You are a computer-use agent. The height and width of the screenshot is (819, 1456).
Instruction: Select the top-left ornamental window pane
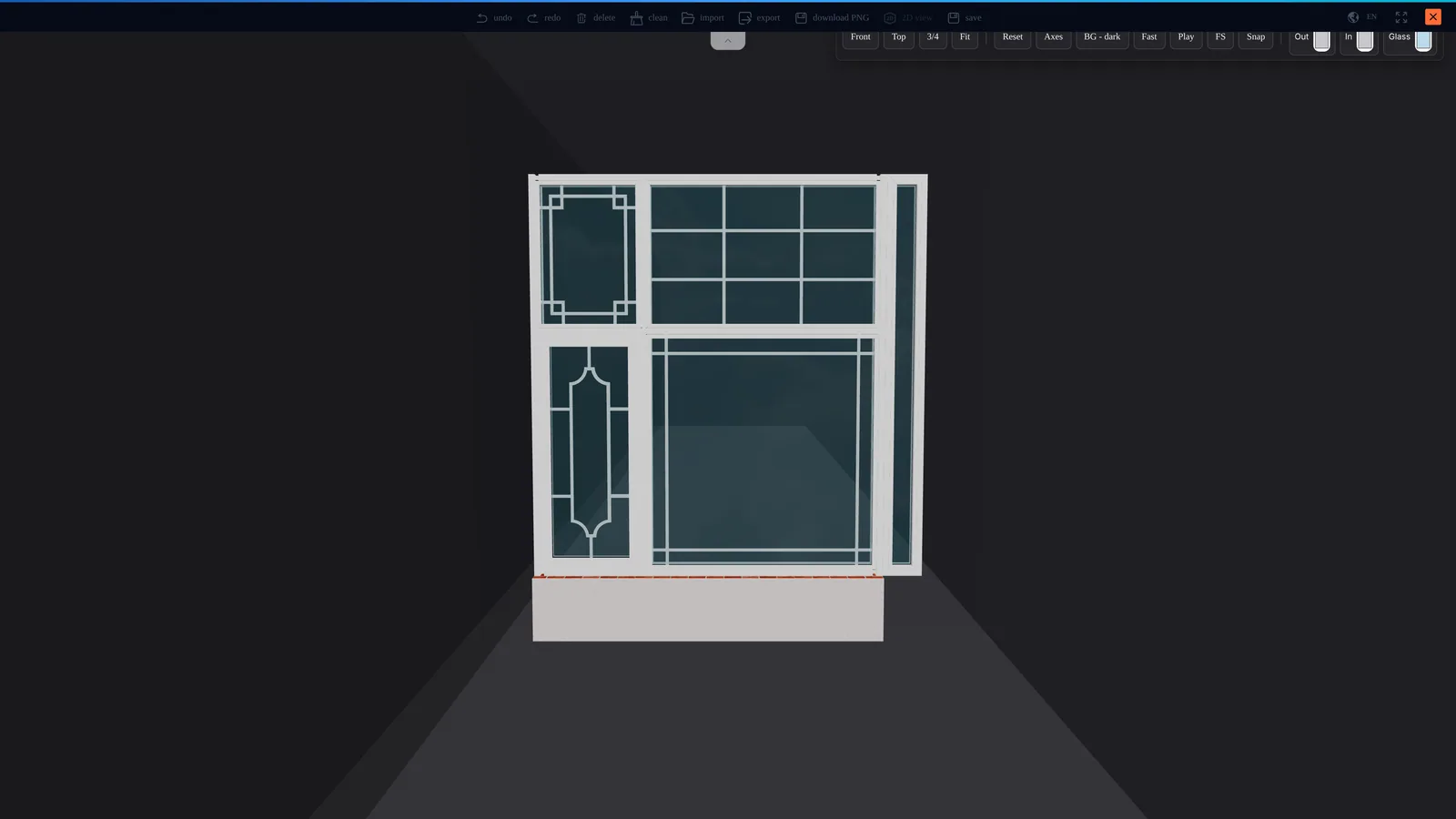point(589,254)
